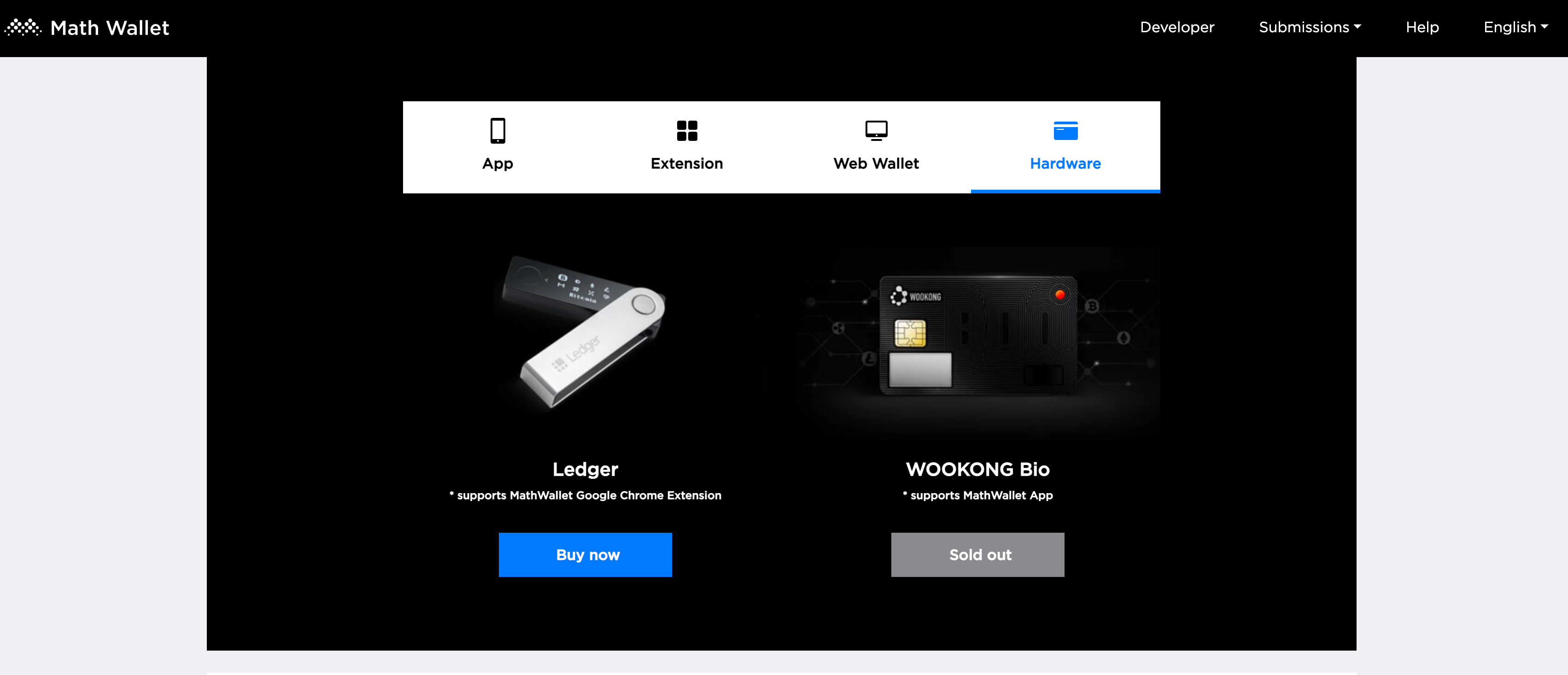
Task: Select the Hardware card icon
Action: coord(1065,130)
